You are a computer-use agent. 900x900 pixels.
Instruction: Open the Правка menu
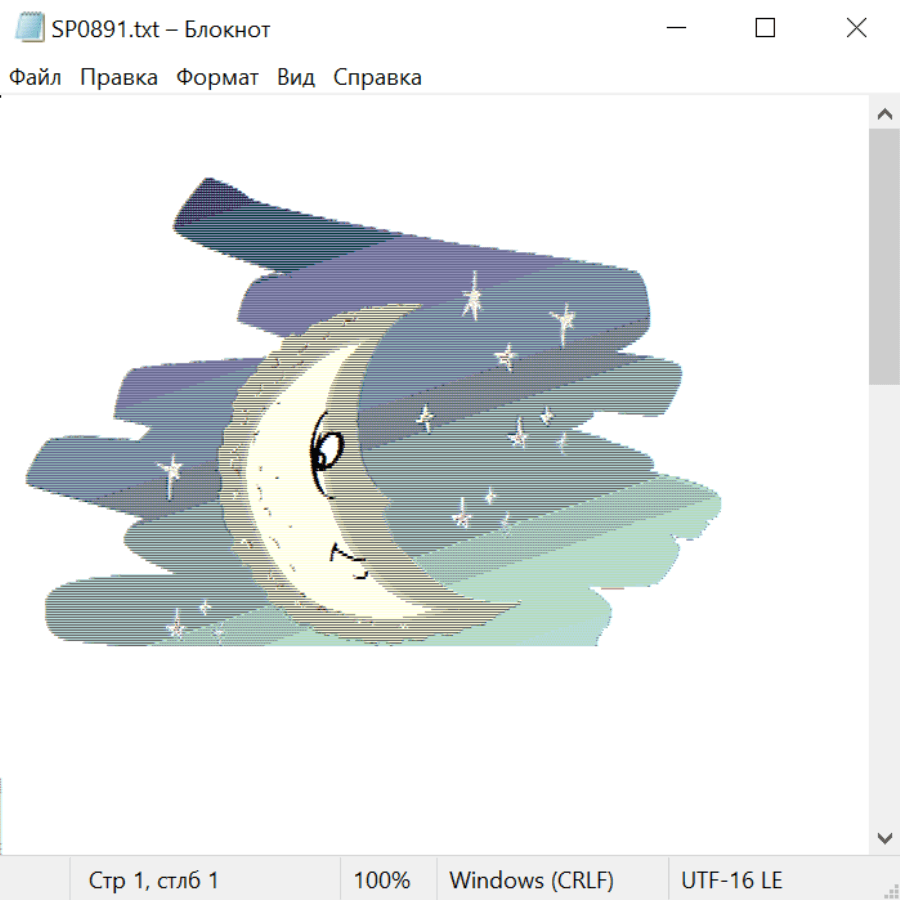[119, 78]
